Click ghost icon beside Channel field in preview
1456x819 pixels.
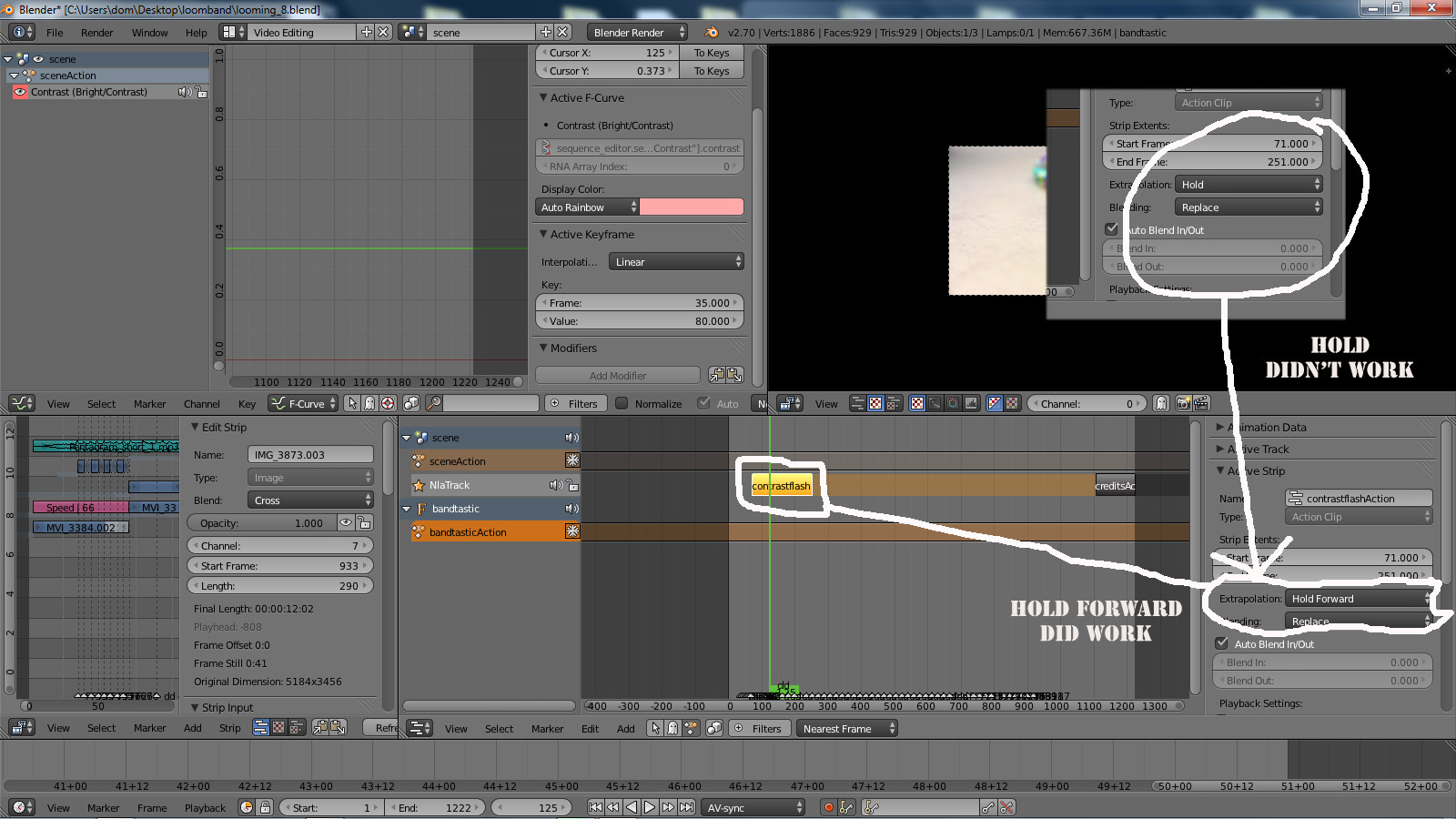pyautogui.click(x=1161, y=403)
